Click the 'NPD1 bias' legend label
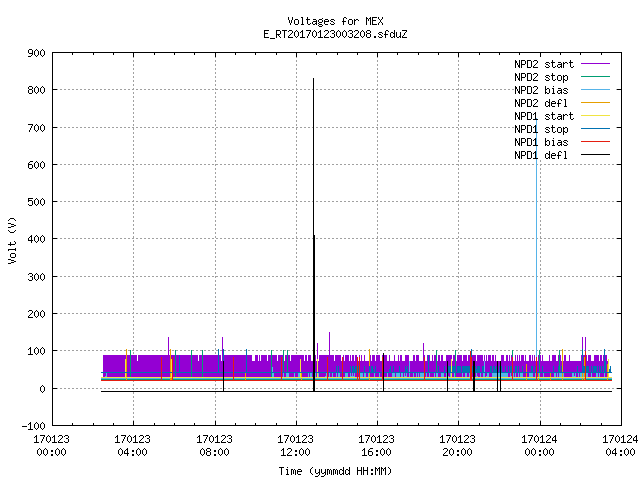The width and height of the screenshot is (640, 480). (541, 142)
